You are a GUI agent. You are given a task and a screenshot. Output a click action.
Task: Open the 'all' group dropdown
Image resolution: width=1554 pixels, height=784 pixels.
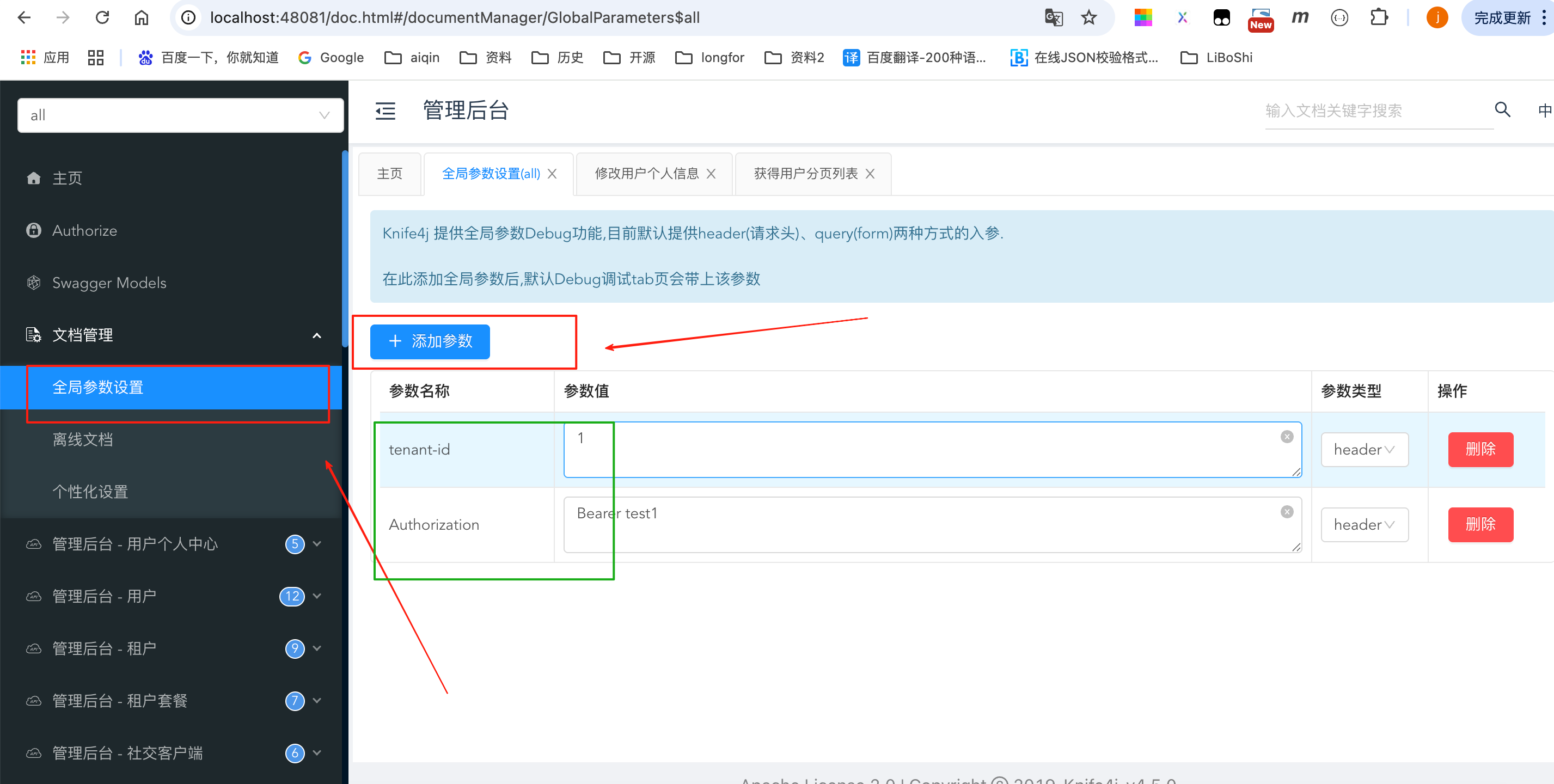point(180,115)
